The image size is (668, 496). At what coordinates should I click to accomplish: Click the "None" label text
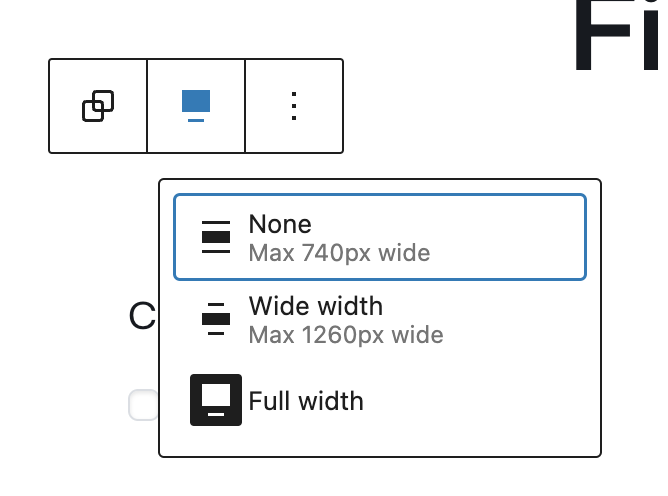(280, 224)
